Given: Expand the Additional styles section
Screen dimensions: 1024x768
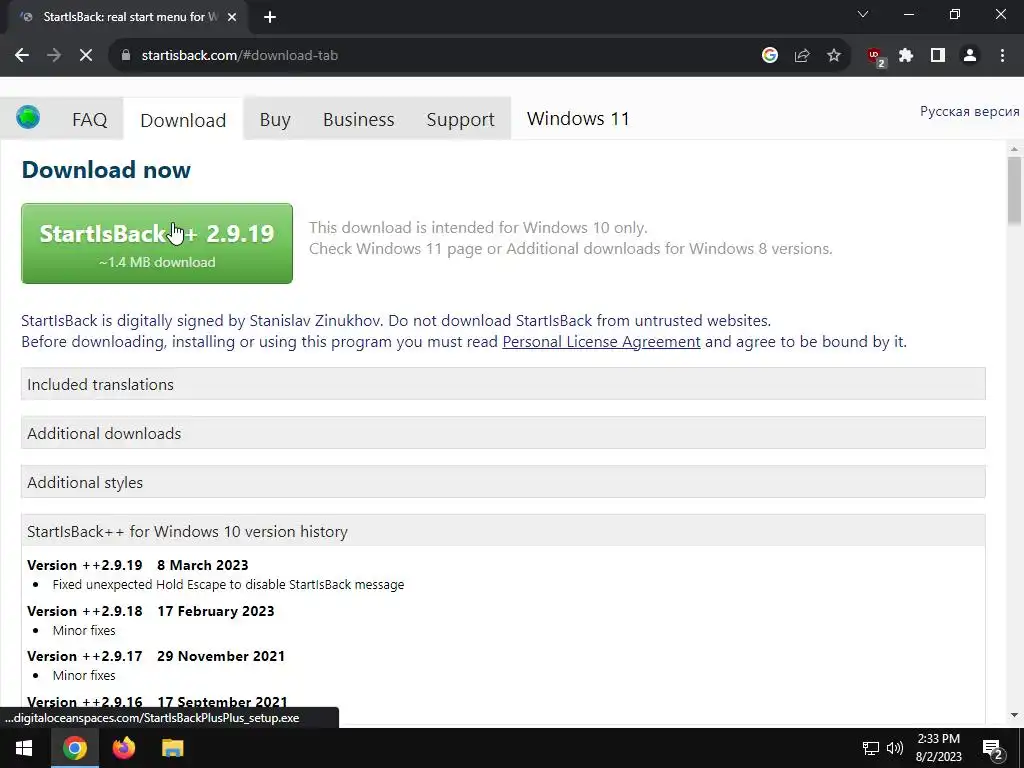Looking at the screenshot, I should [x=503, y=482].
